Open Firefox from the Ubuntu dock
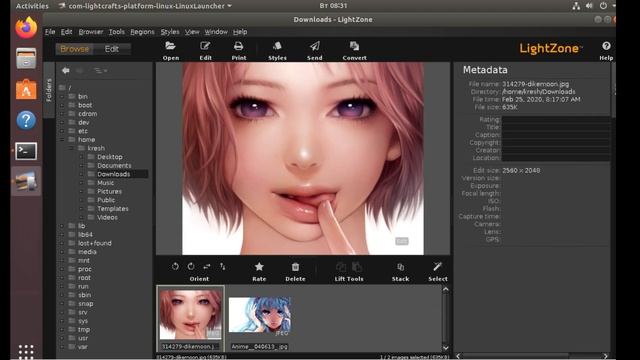This screenshot has height=360, width=640. tap(26, 28)
